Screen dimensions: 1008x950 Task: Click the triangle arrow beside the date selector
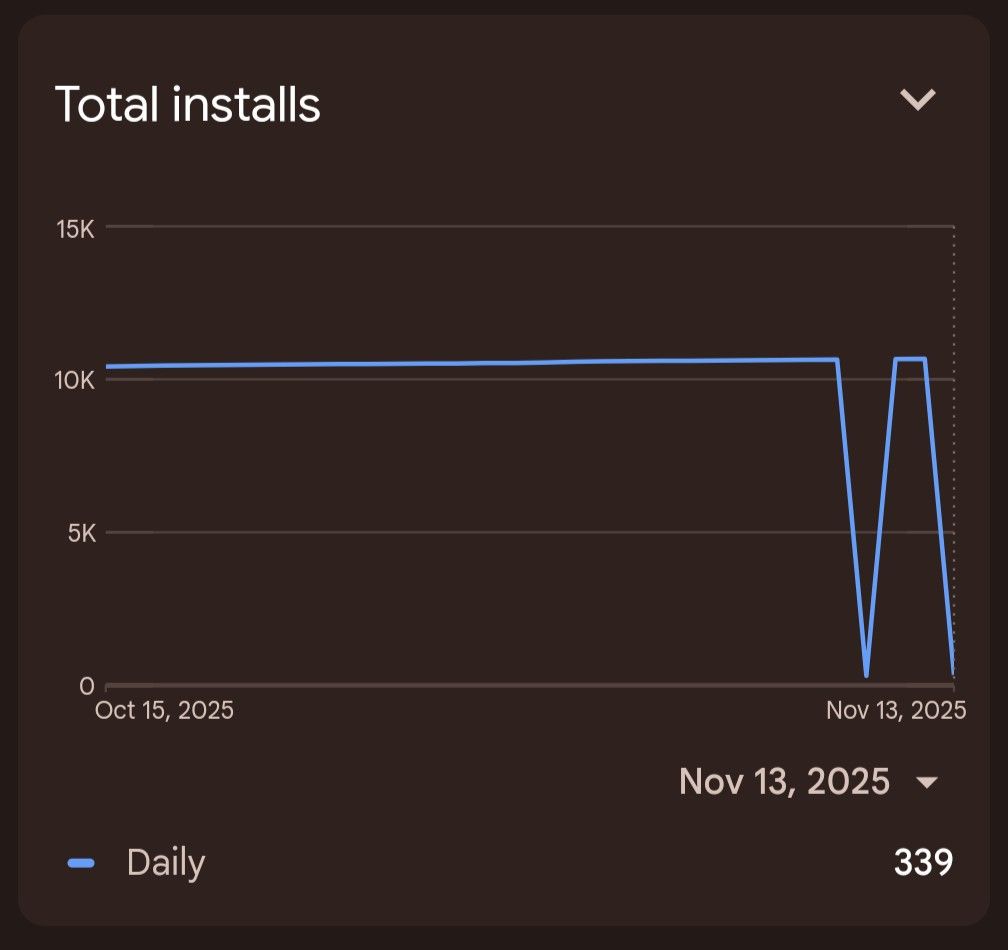click(x=927, y=782)
